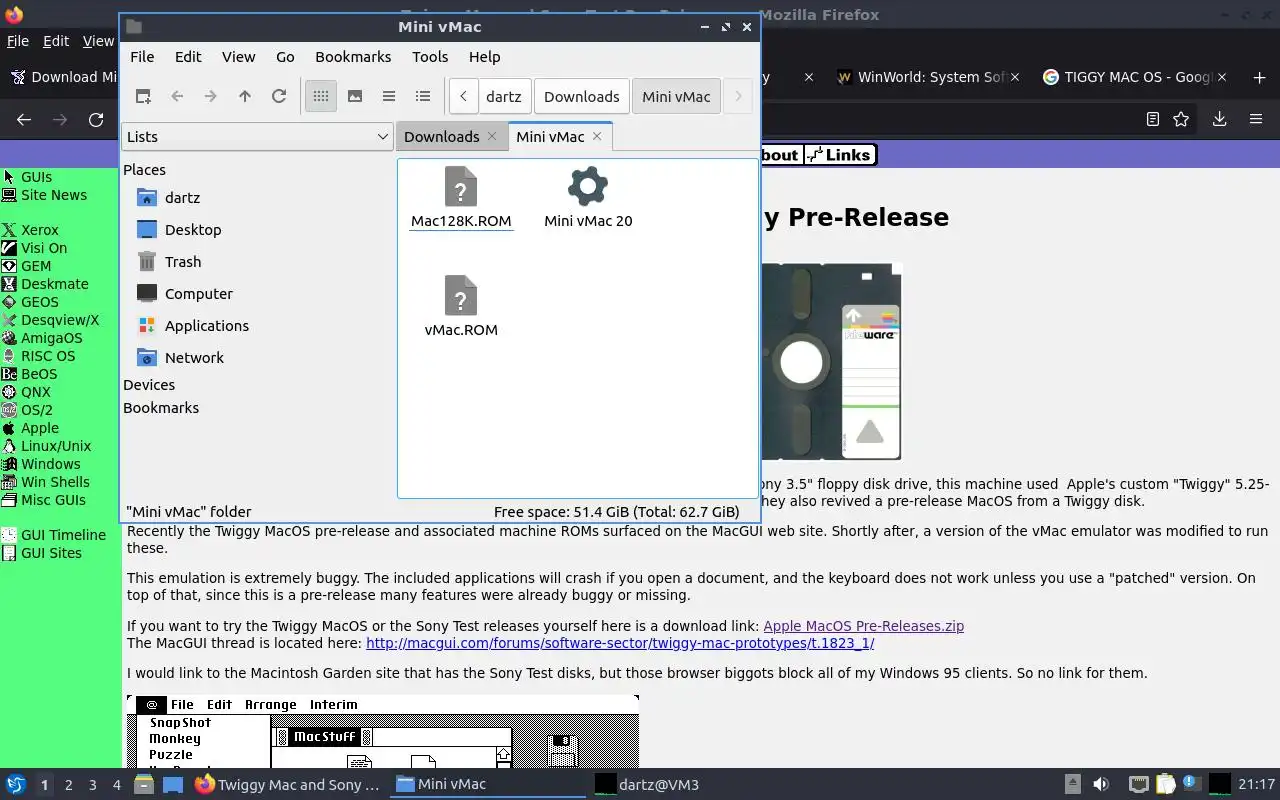The width and height of the screenshot is (1280, 800).
Task: Open Links button on the web page
Action: [840, 154]
